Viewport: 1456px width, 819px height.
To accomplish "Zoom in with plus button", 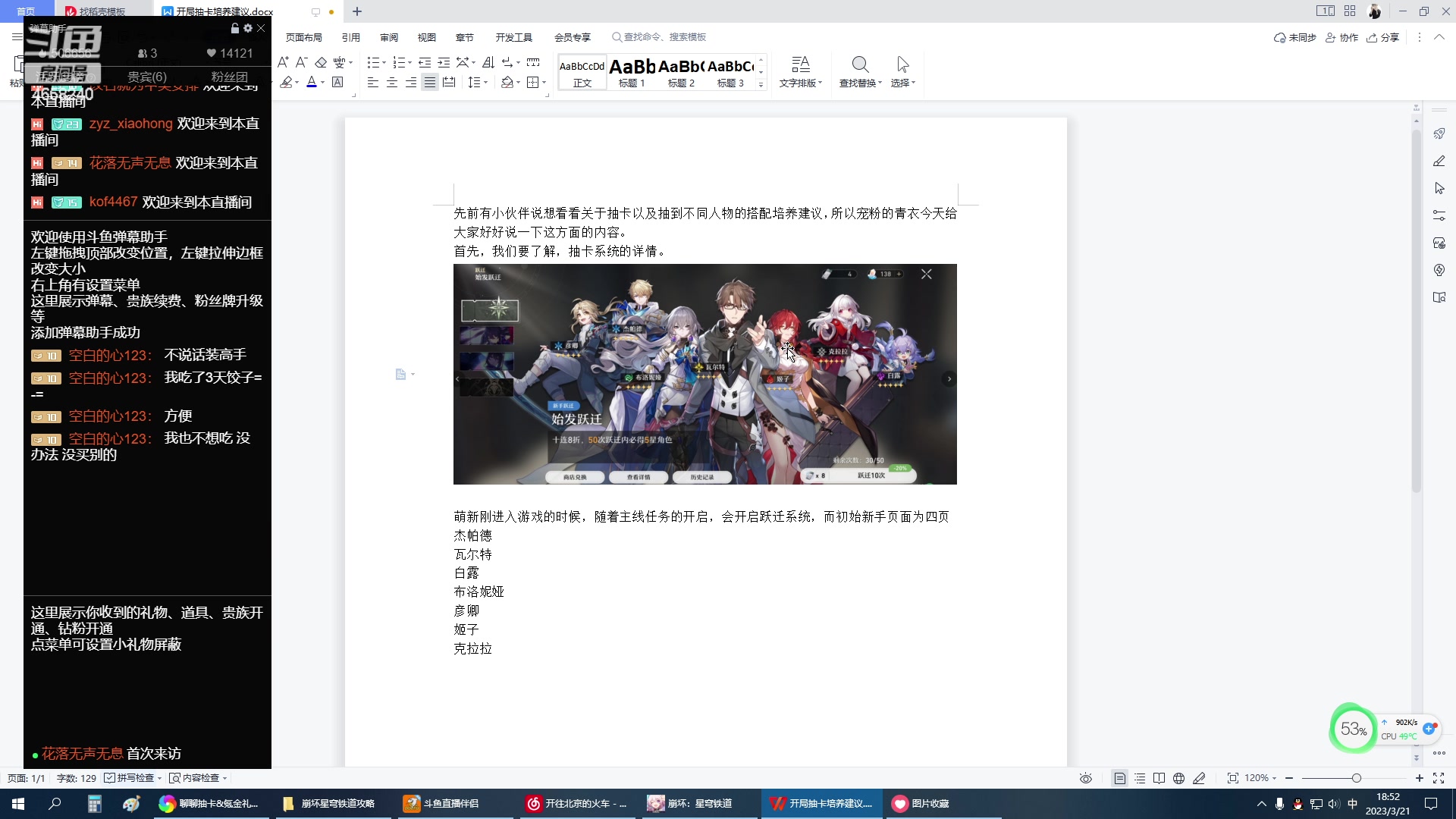I will [x=1420, y=778].
